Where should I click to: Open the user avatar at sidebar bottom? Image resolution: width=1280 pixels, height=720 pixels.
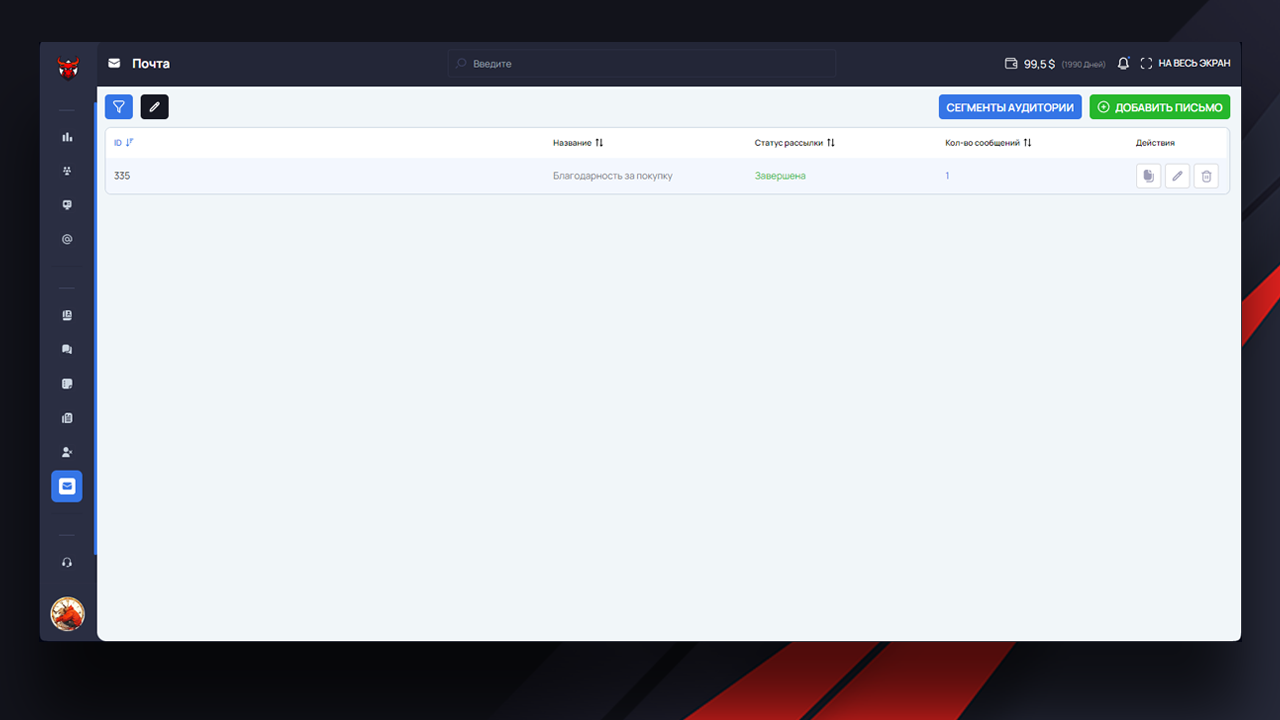[68, 614]
